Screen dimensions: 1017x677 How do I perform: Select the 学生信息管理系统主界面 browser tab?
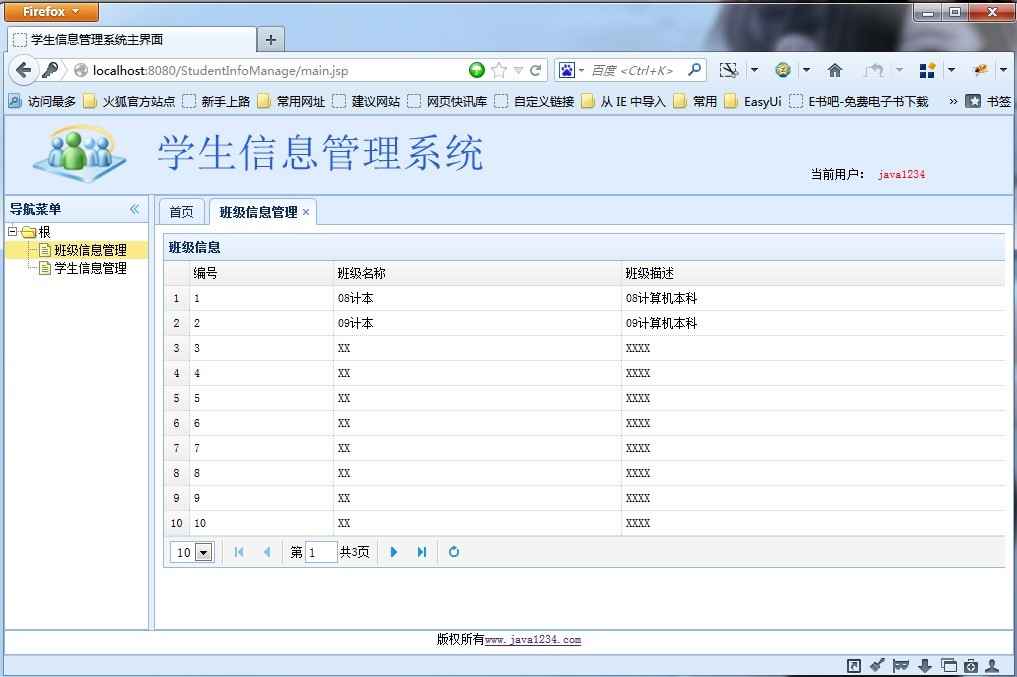click(131, 40)
